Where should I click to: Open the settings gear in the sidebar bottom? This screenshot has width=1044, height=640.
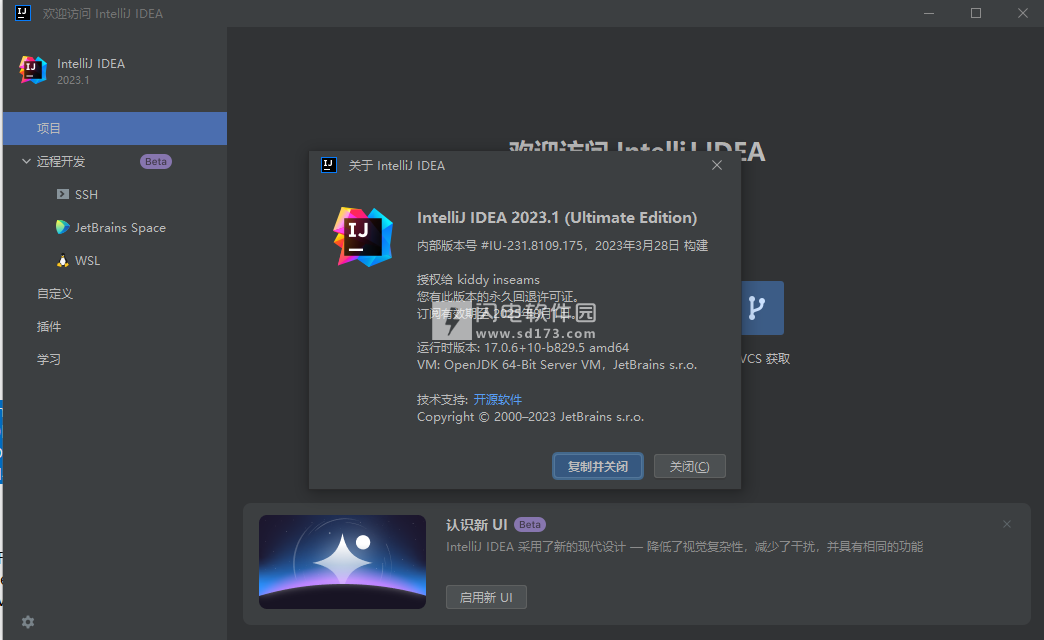(x=27, y=622)
